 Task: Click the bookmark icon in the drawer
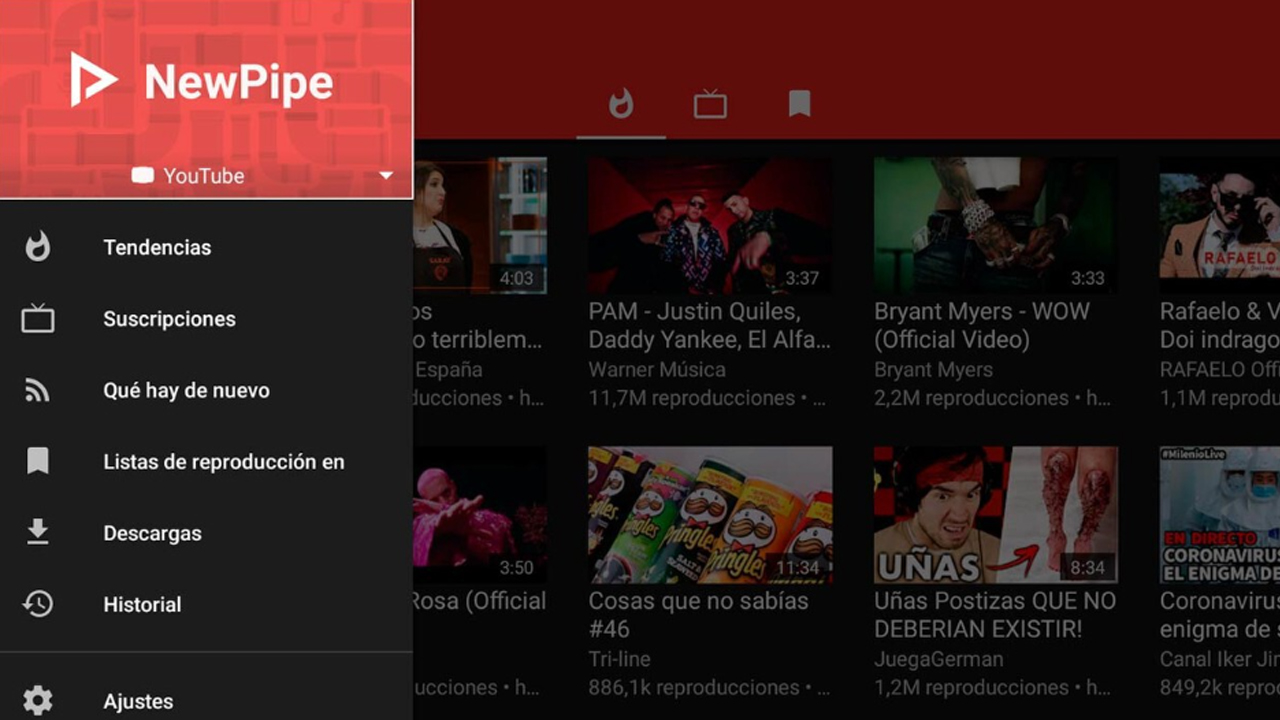pos(38,461)
